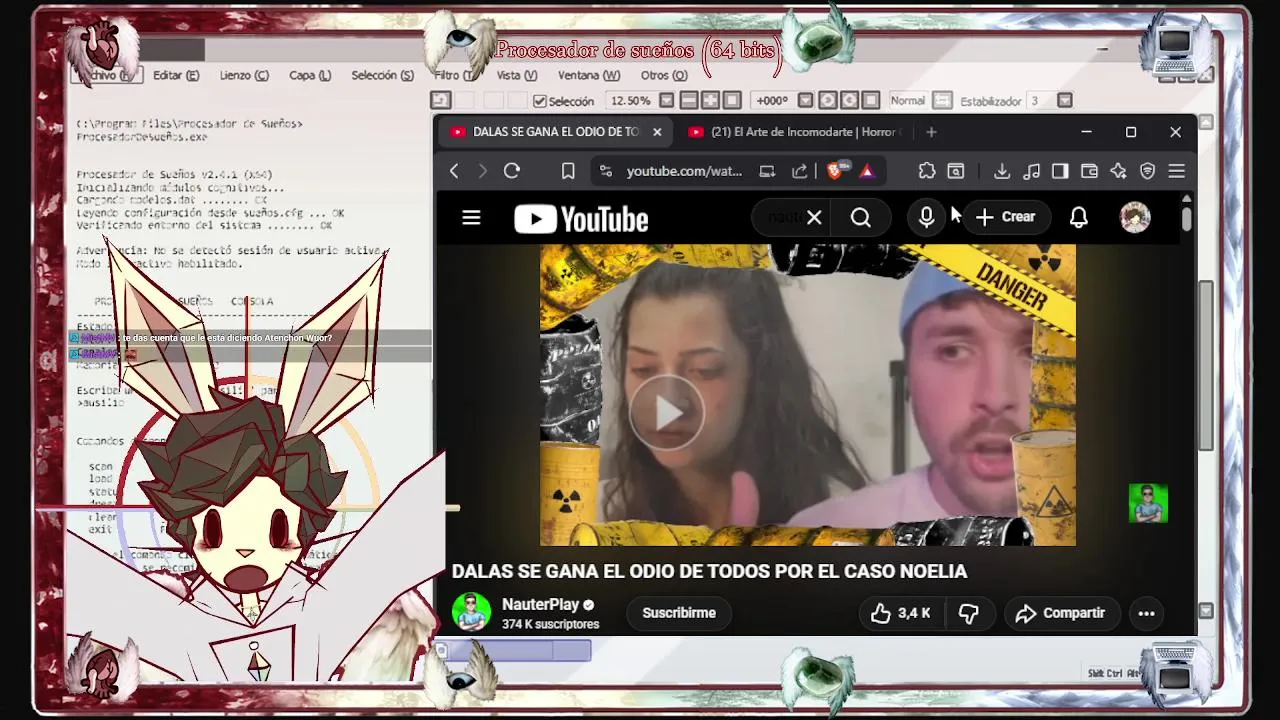The width and height of the screenshot is (1280, 720).
Task: Click the zoom in plus icon
Action: click(x=710, y=101)
